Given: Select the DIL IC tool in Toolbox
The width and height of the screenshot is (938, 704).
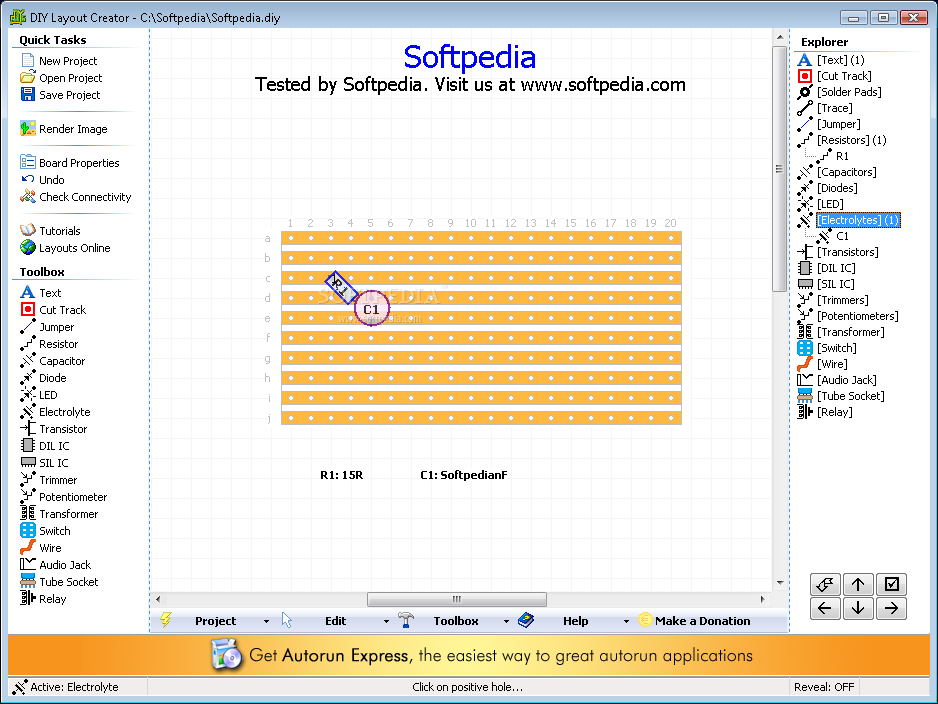Looking at the screenshot, I should pos(44,446).
